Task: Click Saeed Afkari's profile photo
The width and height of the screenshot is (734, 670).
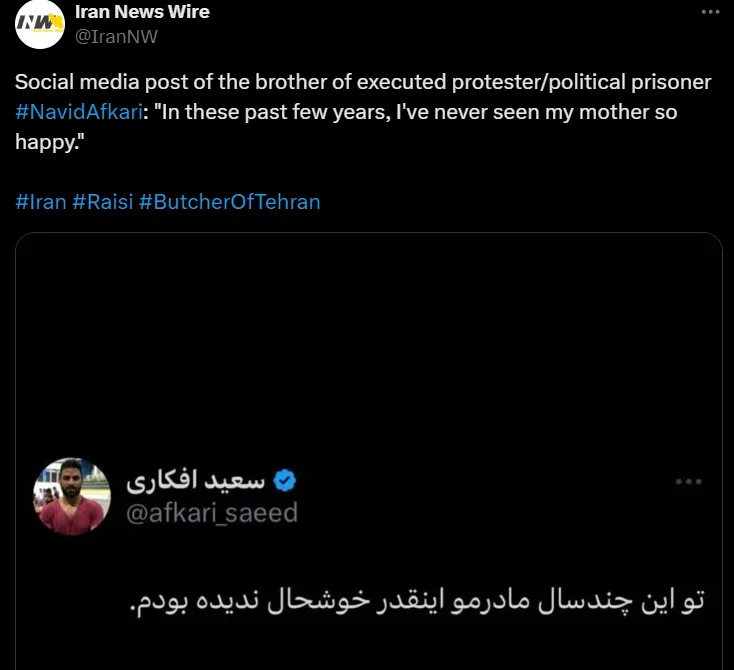Action: [x=70, y=497]
